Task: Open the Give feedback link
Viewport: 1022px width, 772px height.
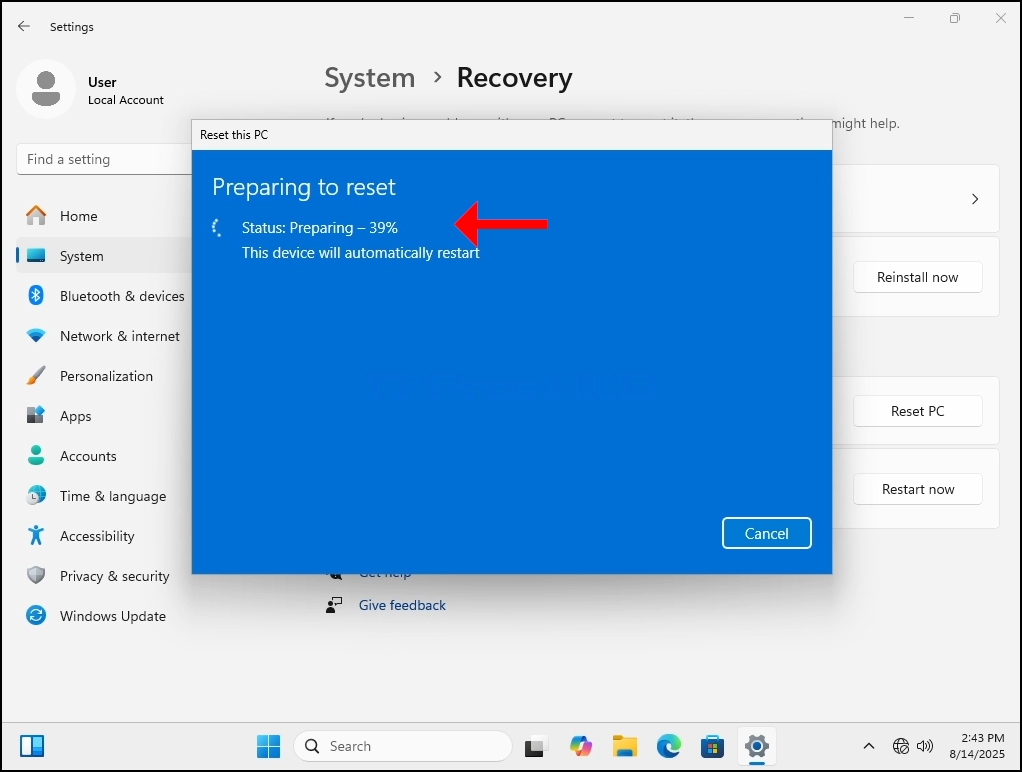Action: pyautogui.click(x=402, y=605)
